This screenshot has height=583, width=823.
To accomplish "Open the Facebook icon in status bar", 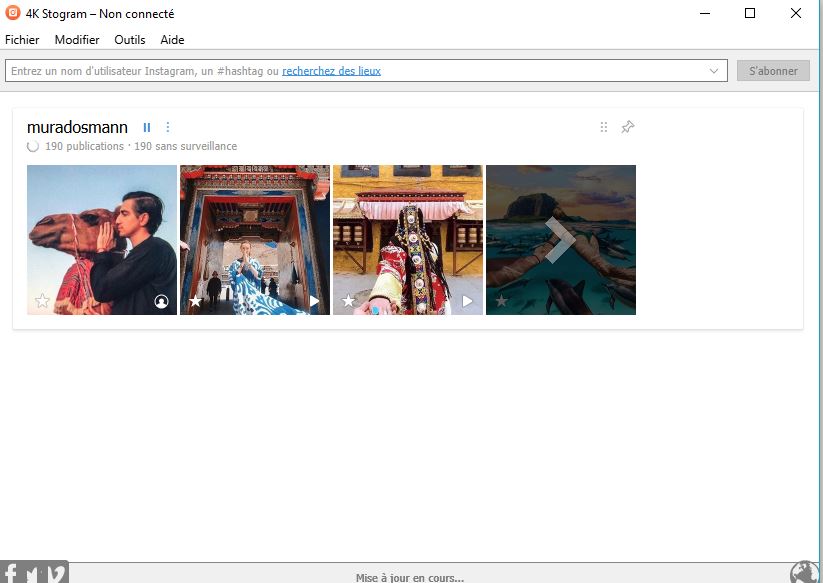I will tap(11, 574).
